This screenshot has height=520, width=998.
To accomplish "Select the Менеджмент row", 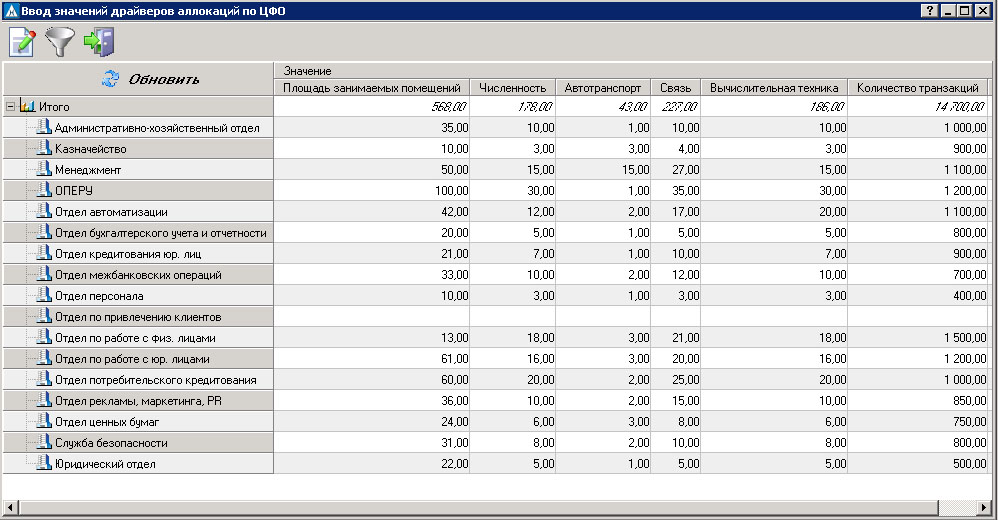I will [87, 170].
